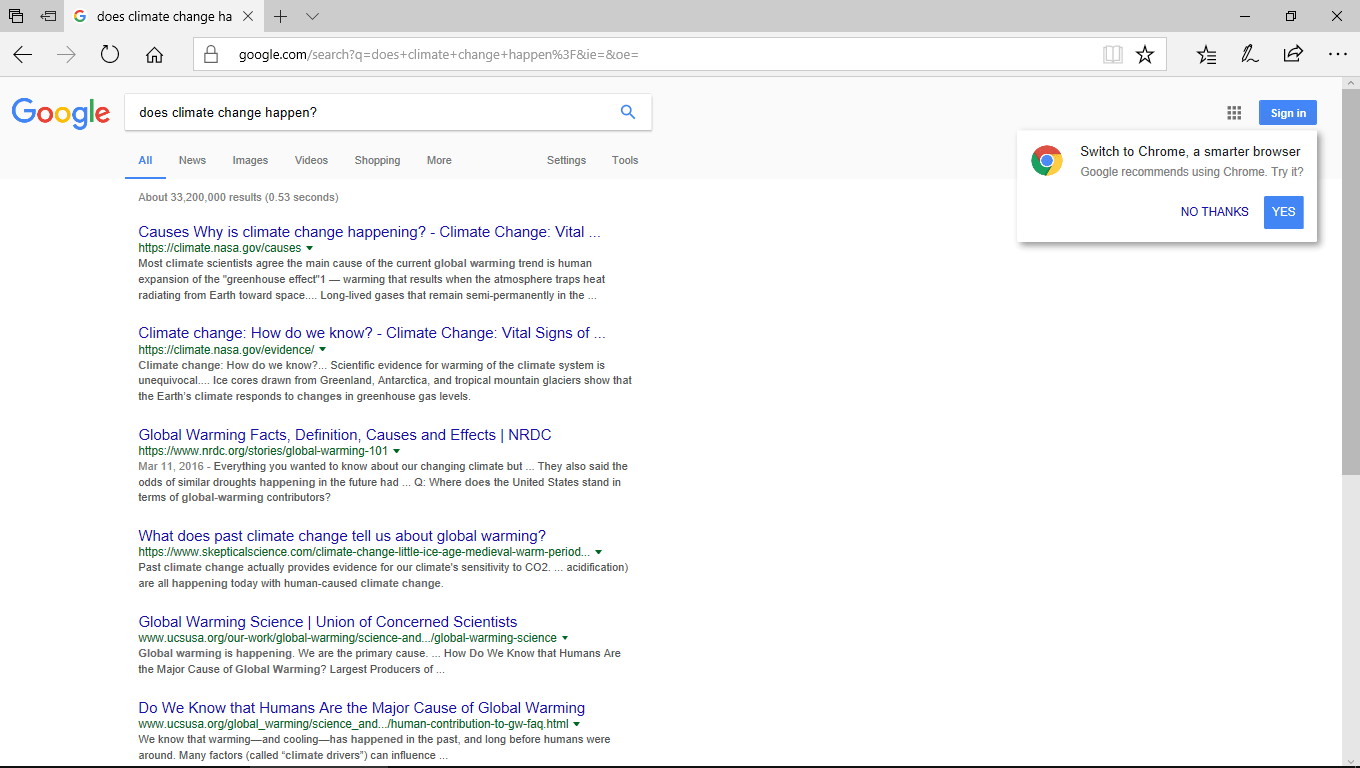Click the Google logo
The width and height of the screenshot is (1360, 768).
(x=61, y=113)
